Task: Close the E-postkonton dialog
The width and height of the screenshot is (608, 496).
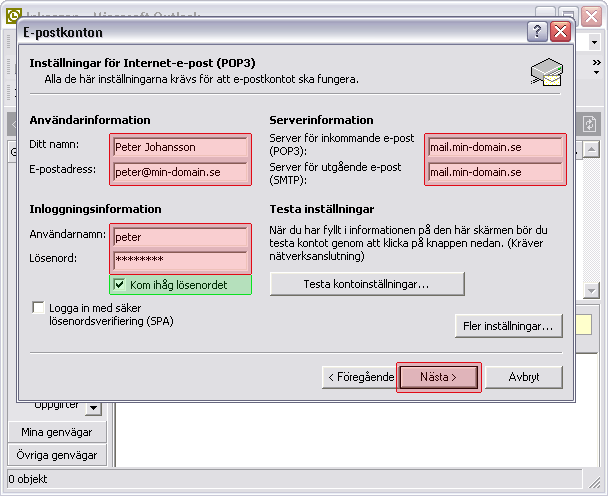Action: 560,31
